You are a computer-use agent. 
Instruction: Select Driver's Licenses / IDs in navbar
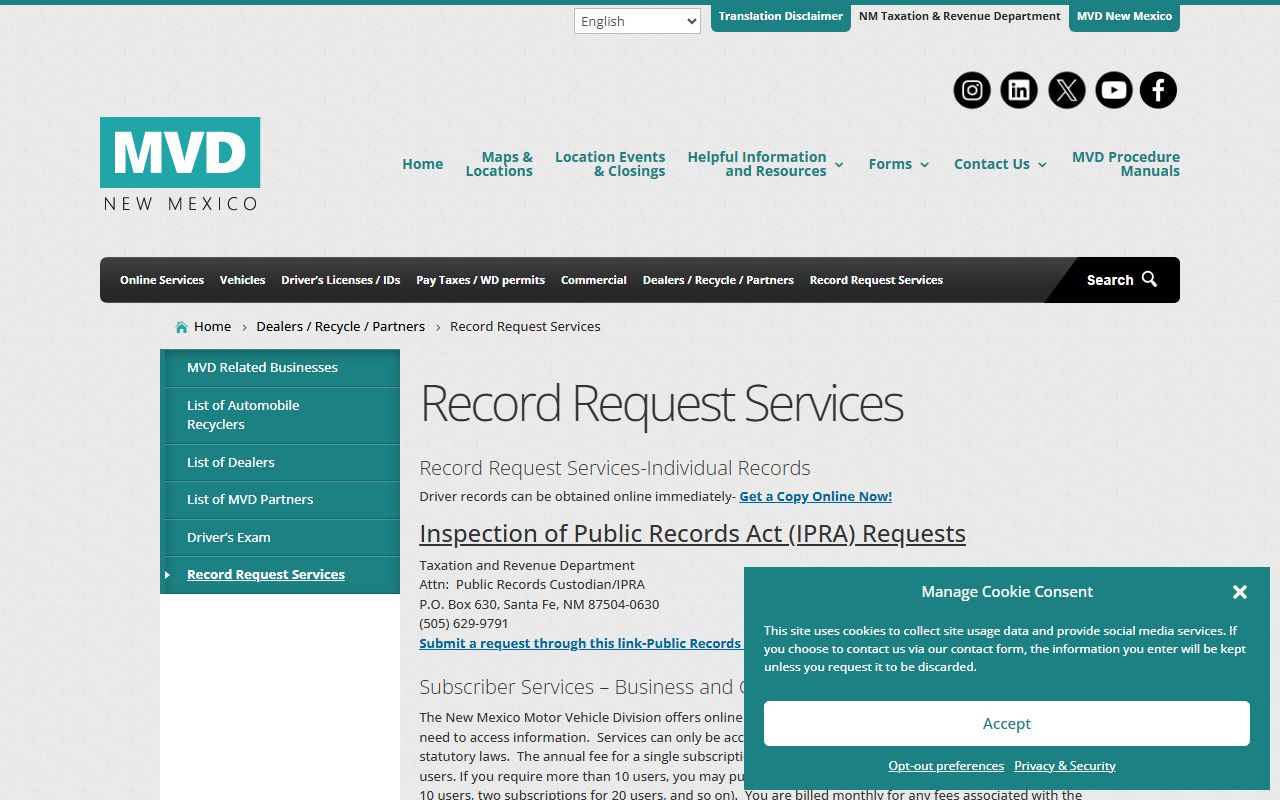[341, 280]
